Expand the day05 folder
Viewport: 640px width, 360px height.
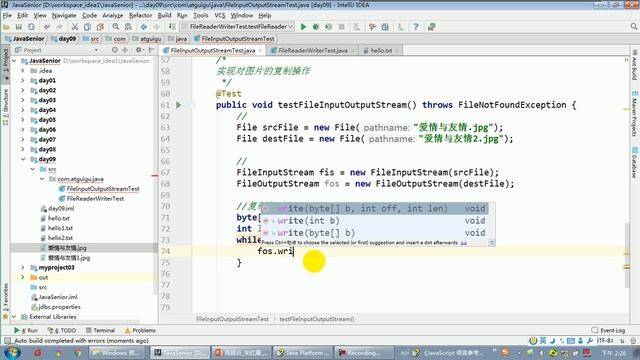tap(23, 120)
